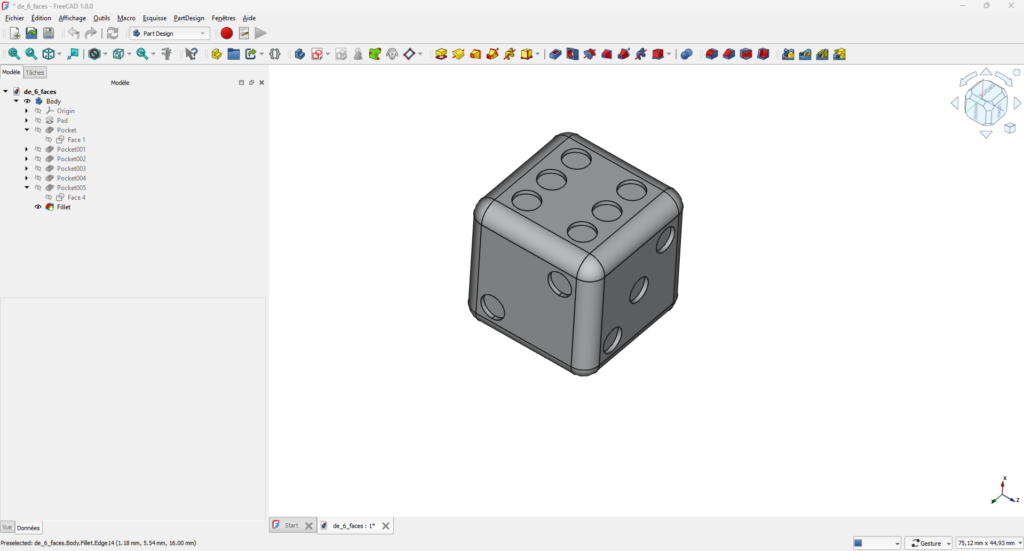The image size is (1024, 551).
Task: Click the Fit All zoom icon
Action: [x=14, y=54]
